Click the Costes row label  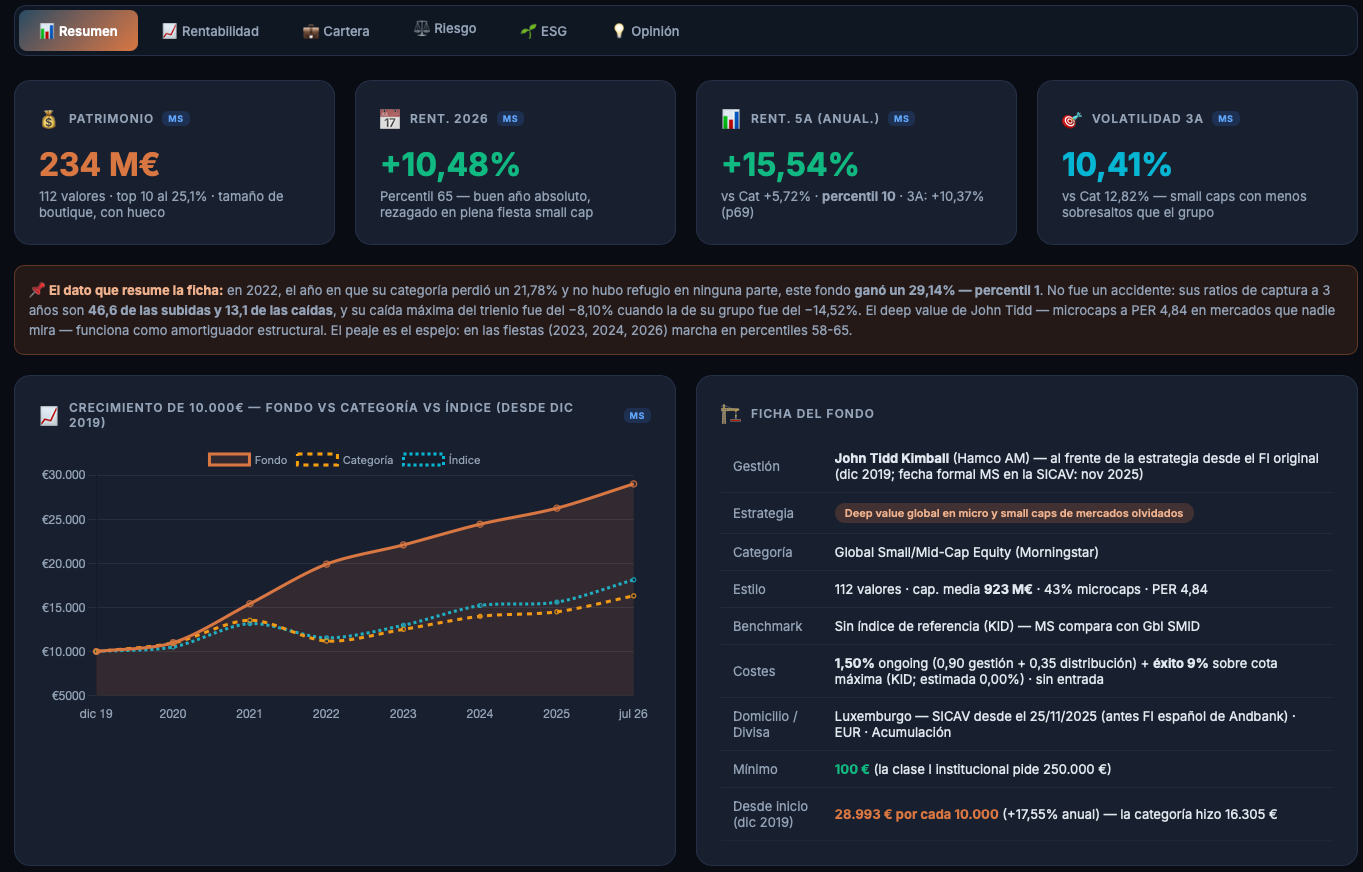click(754, 671)
